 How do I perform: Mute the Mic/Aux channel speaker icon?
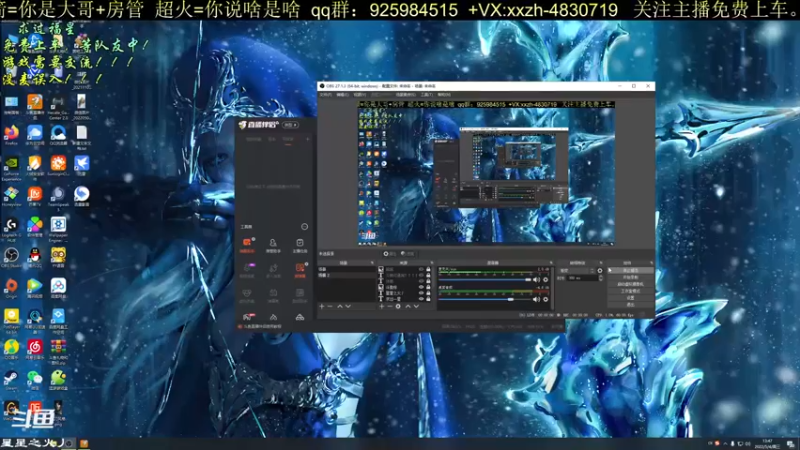click(x=536, y=280)
